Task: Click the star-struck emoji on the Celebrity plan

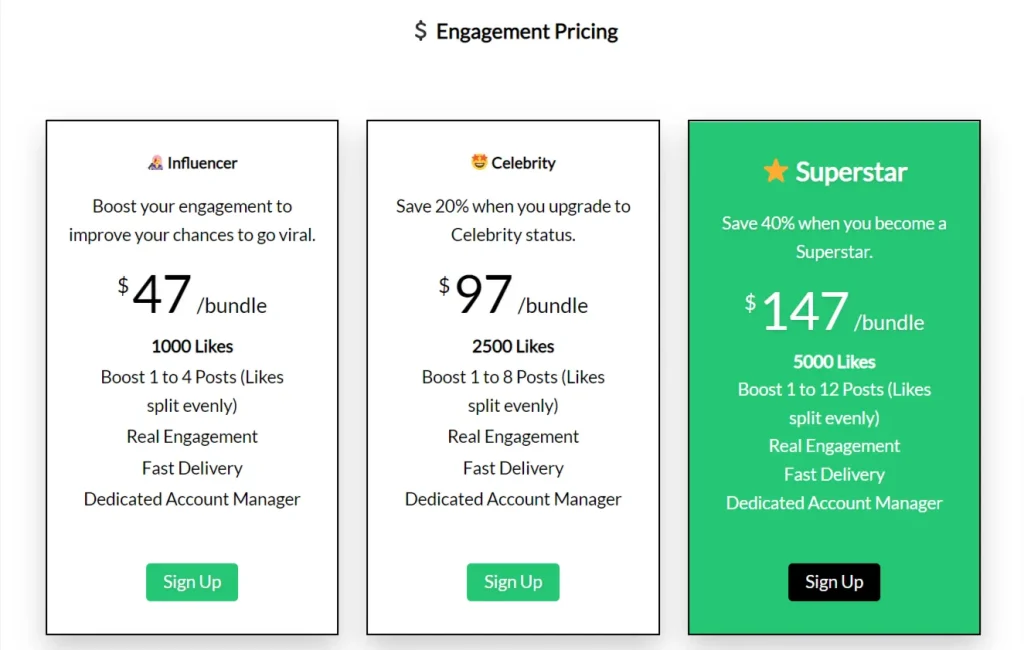Action: [x=478, y=161]
